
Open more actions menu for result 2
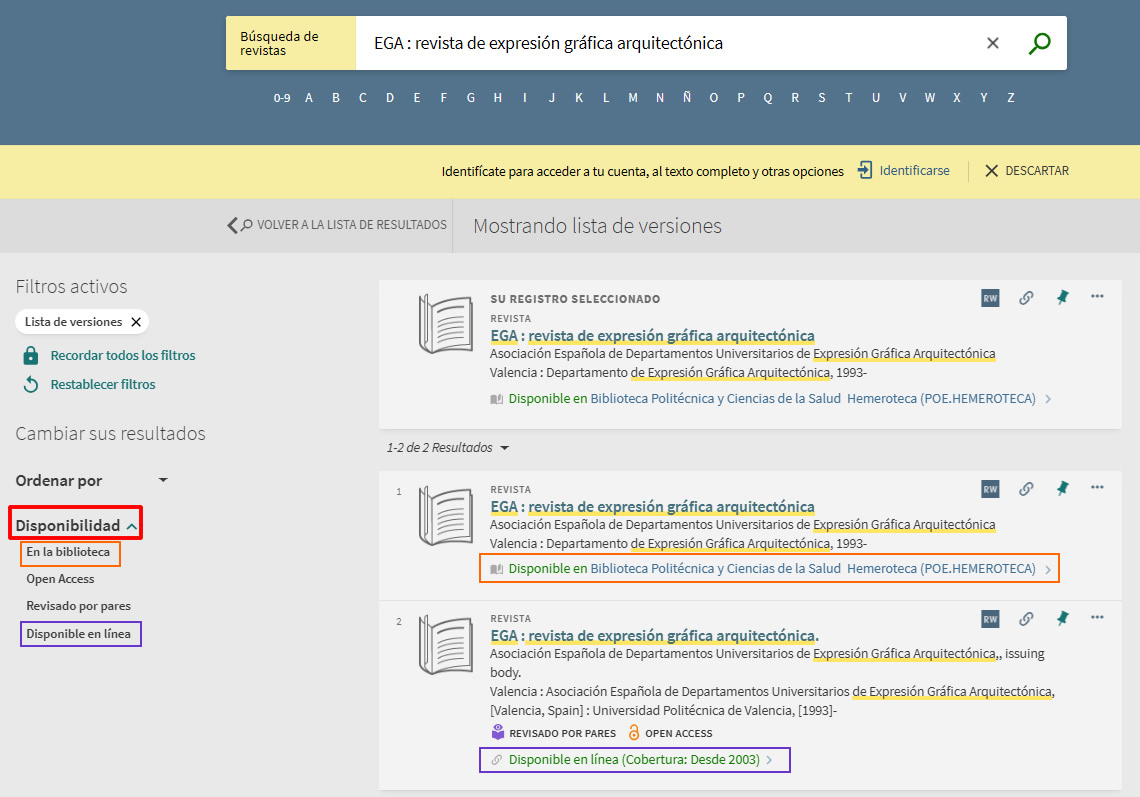(x=1097, y=617)
